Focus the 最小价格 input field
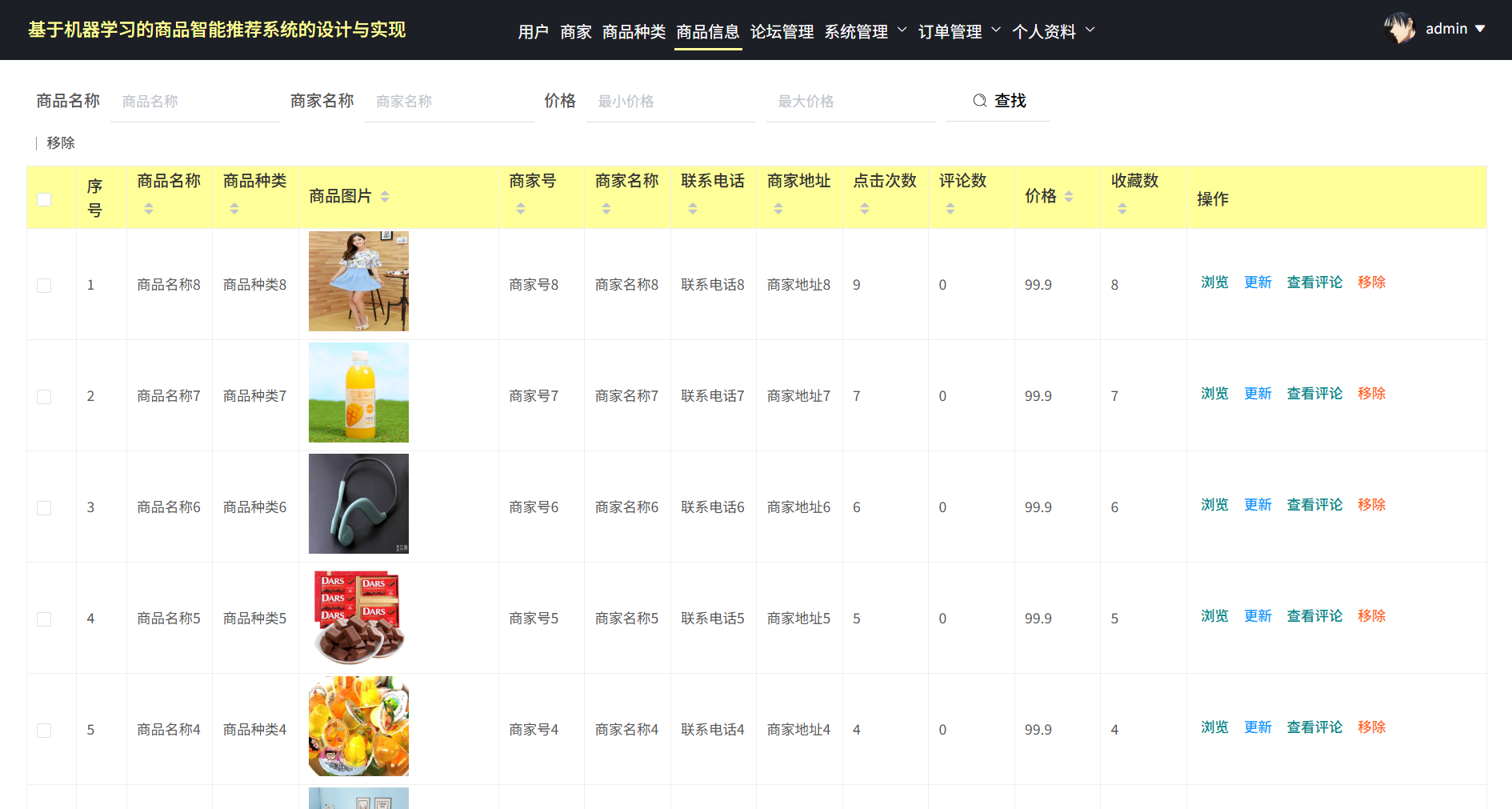The image size is (1512, 809). 671,102
